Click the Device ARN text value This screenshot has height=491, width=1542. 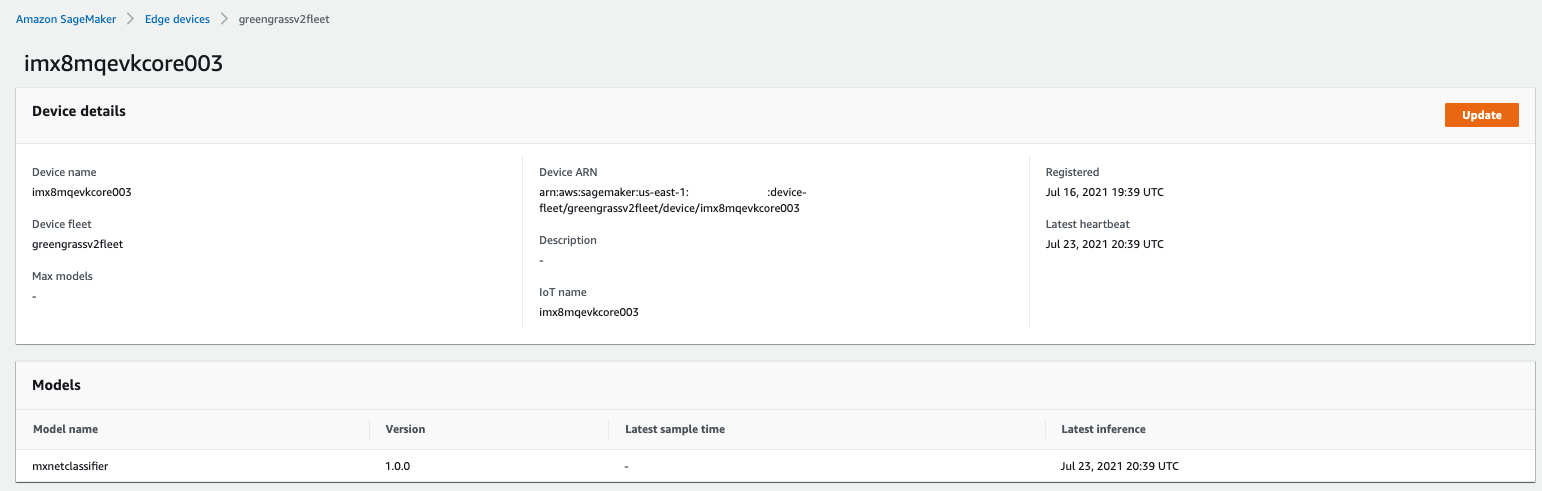(679, 200)
